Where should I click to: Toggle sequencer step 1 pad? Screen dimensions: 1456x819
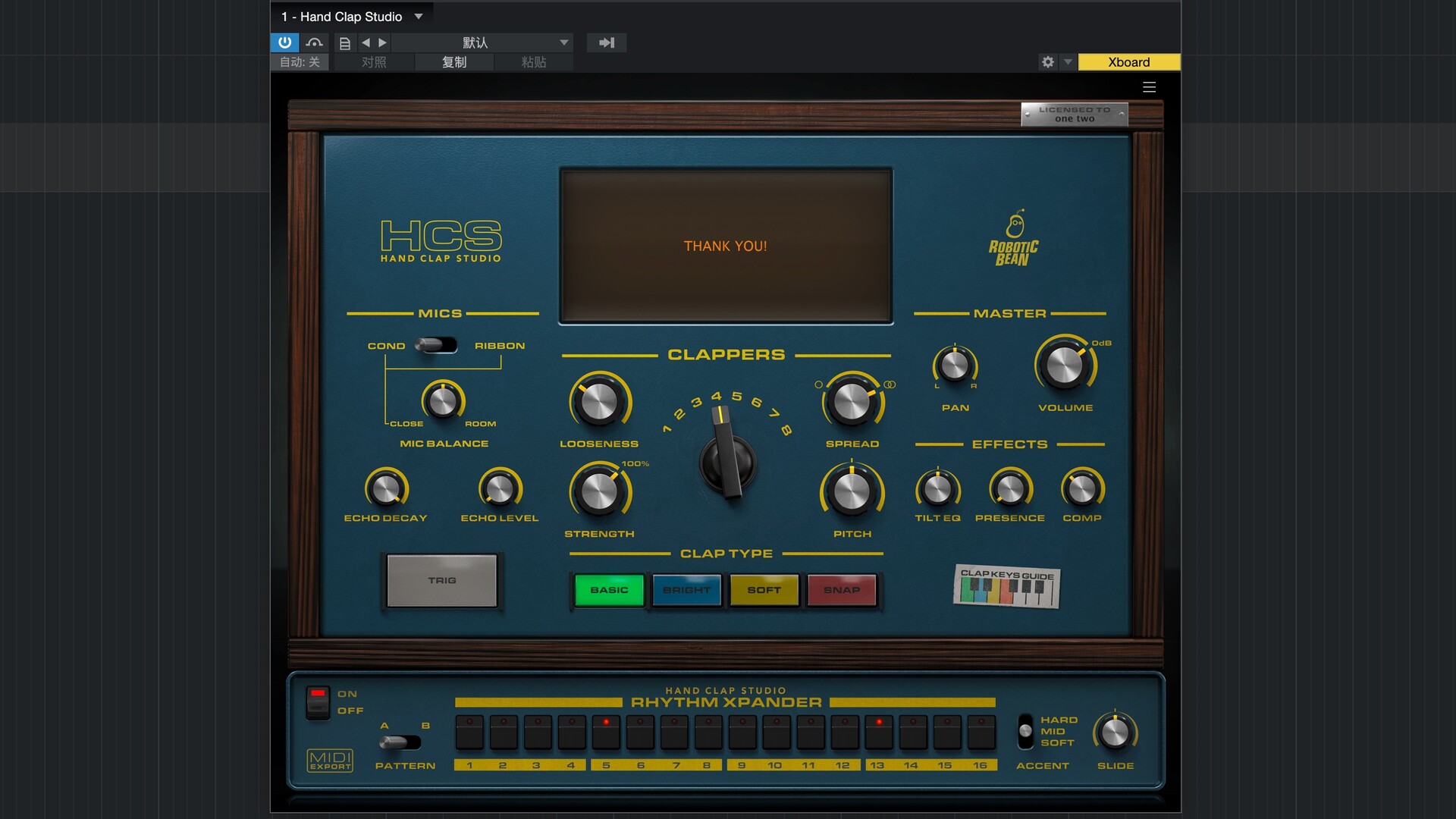click(x=469, y=733)
